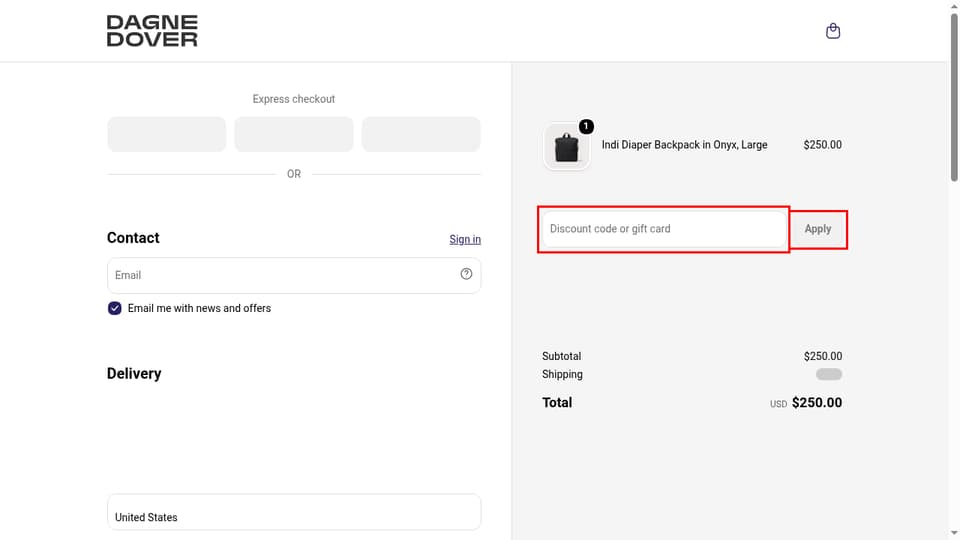Image resolution: width=960 pixels, height=540 pixels.
Task: Click the Express checkout heading
Action: [294, 99]
